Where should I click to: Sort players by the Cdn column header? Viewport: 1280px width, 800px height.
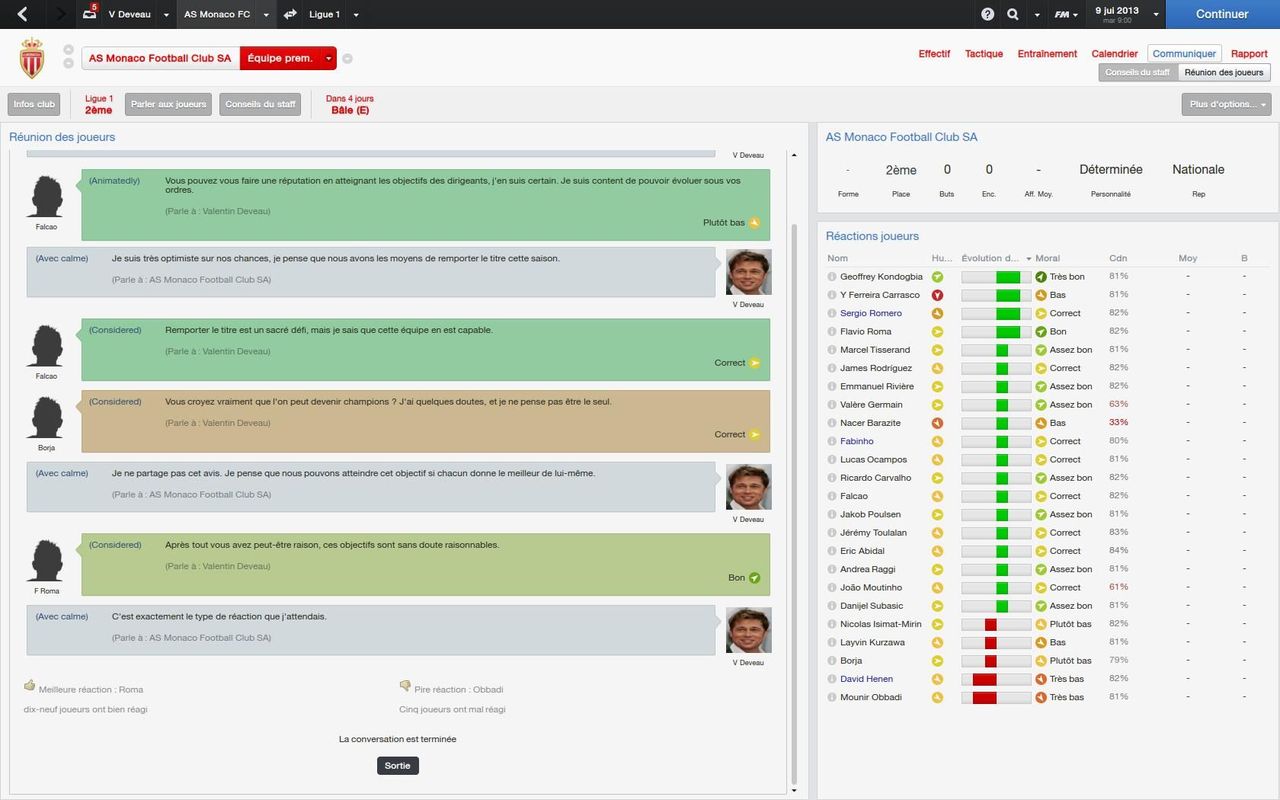pos(1118,259)
